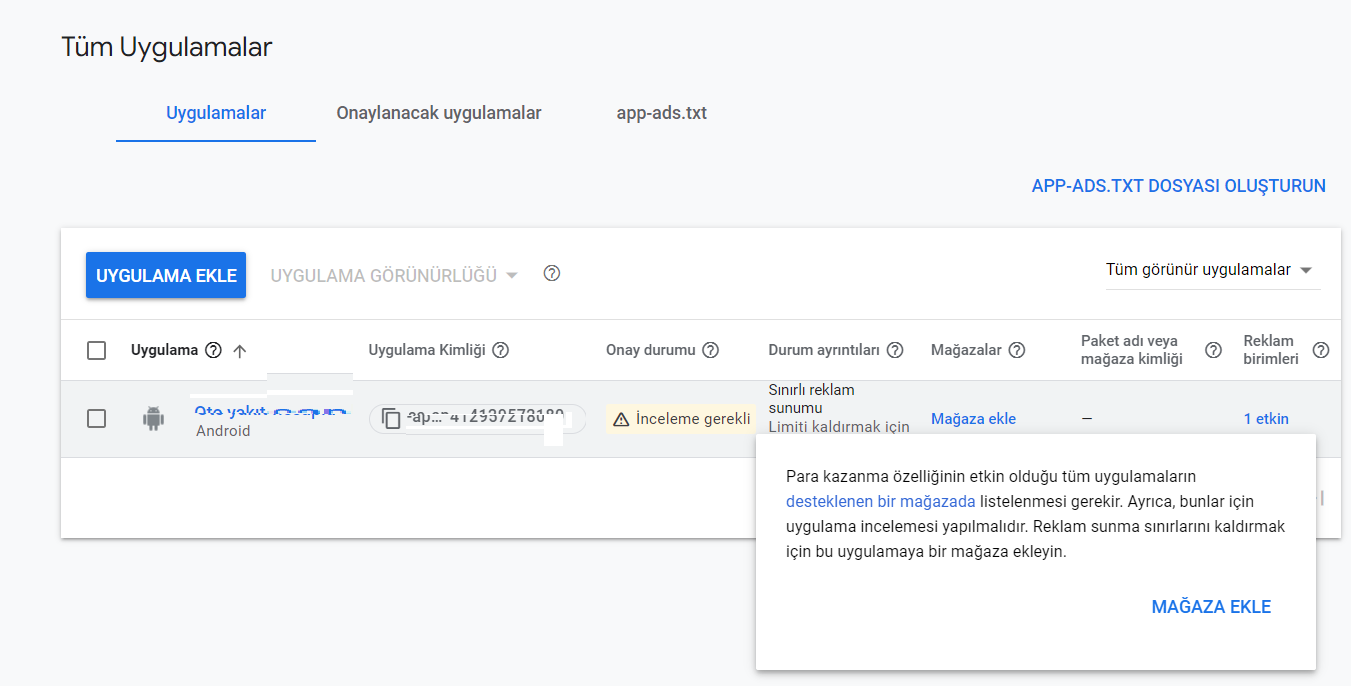Click the 1 etkin ad units link

click(1266, 419)
